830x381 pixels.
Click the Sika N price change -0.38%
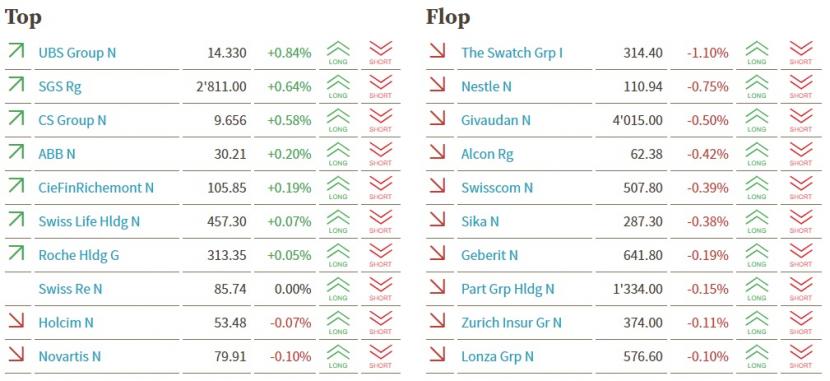[x=707, y=222]
